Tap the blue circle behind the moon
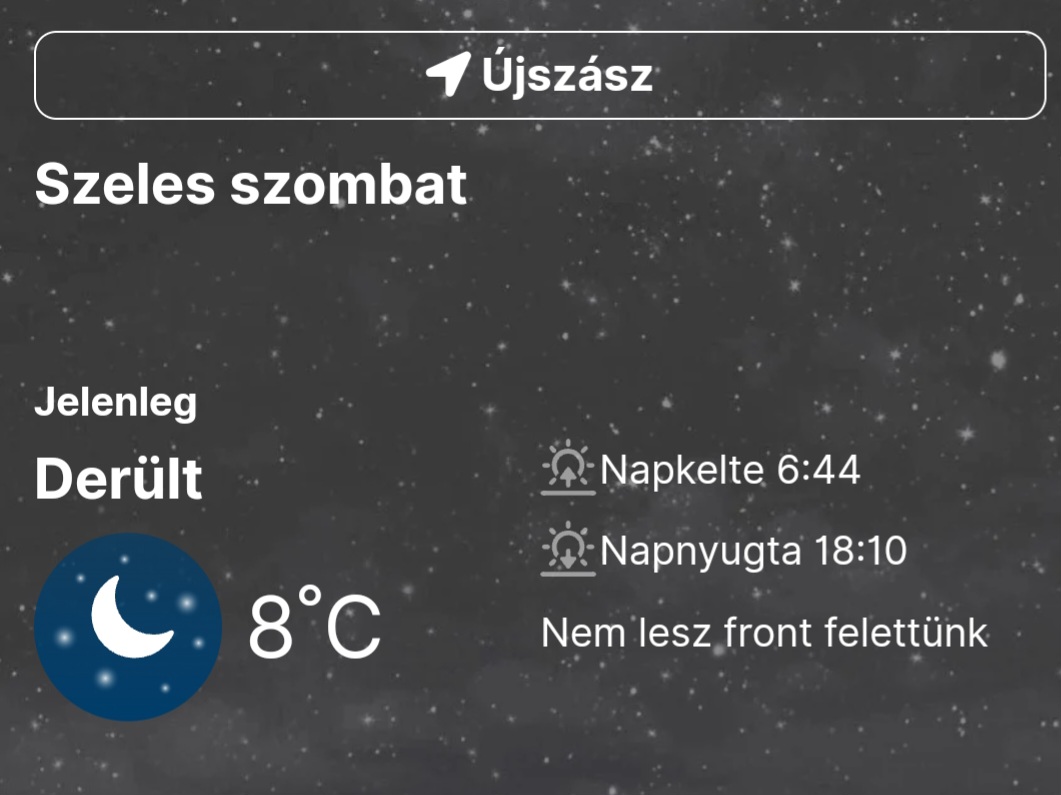 (128, 627)
